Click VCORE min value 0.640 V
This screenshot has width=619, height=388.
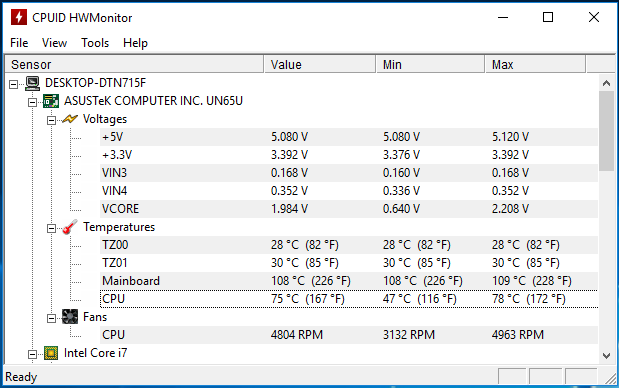point(401,209)
